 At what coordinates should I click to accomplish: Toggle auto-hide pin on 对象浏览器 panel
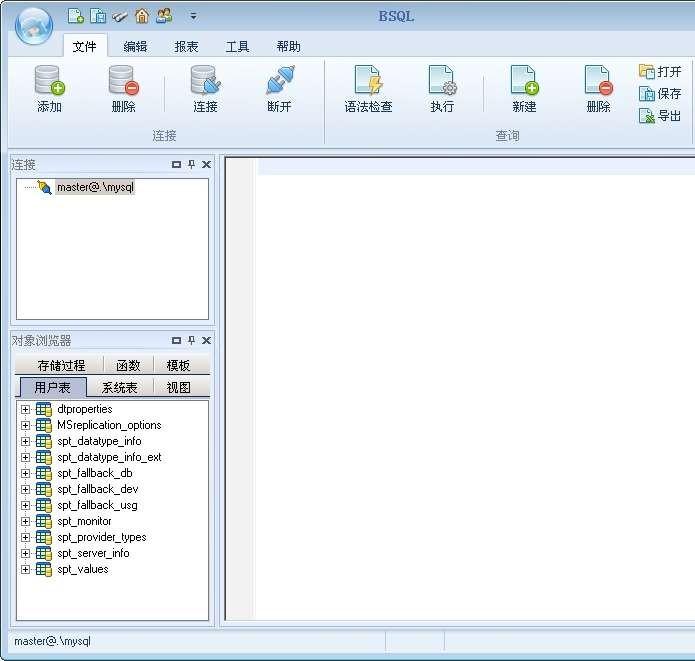[x=191, y=340]
